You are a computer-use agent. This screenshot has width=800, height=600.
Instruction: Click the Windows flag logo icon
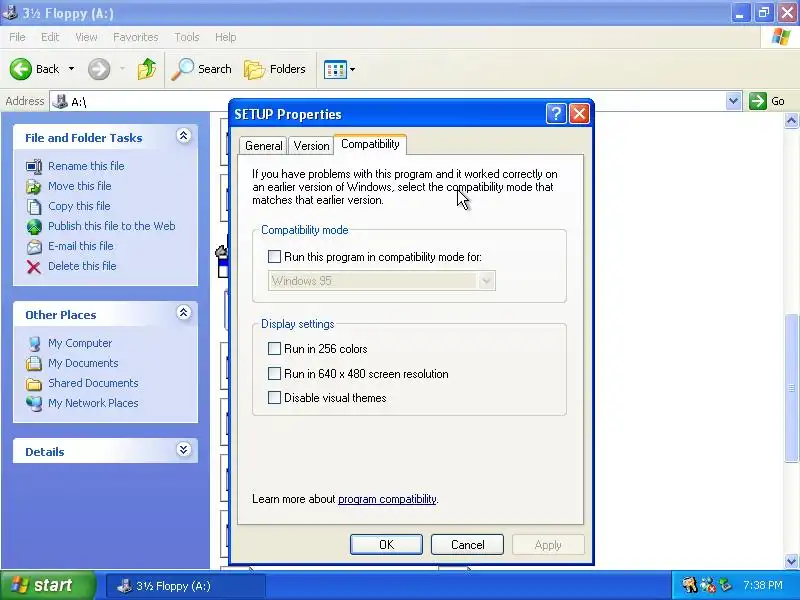coord(781,37)
